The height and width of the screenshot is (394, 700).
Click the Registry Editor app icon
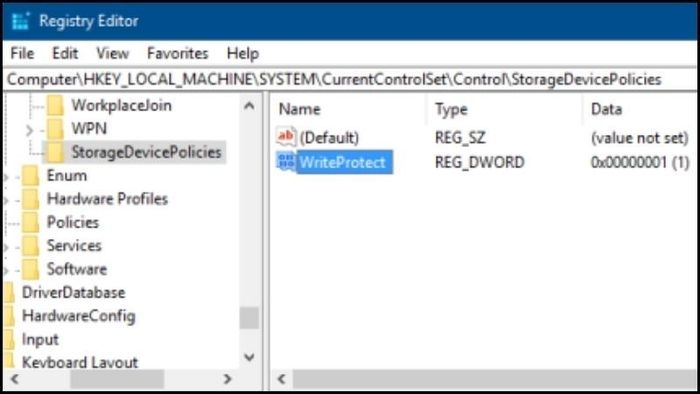point(20,21)
